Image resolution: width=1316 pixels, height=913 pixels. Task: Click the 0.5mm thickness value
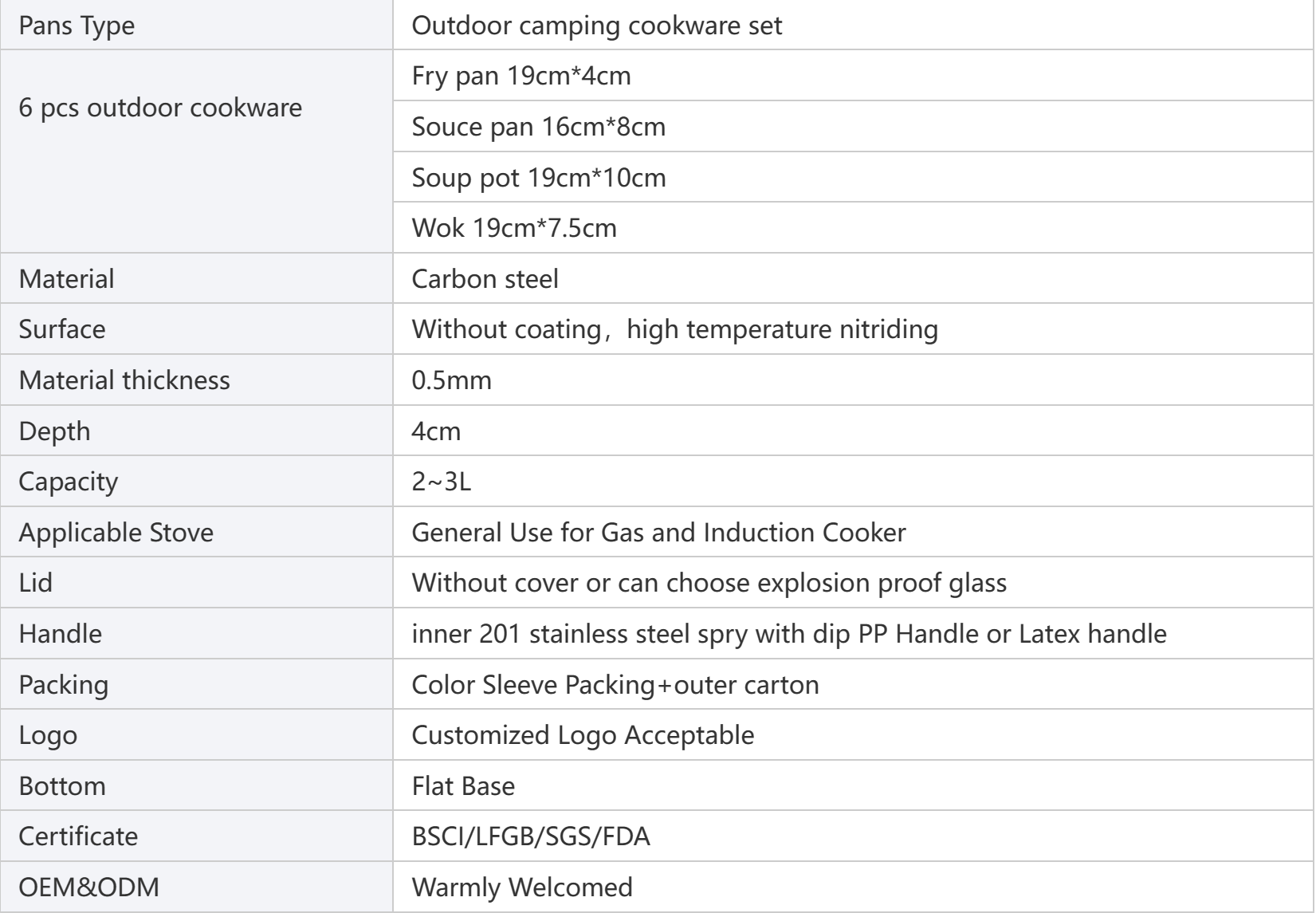tap(451, 380)
